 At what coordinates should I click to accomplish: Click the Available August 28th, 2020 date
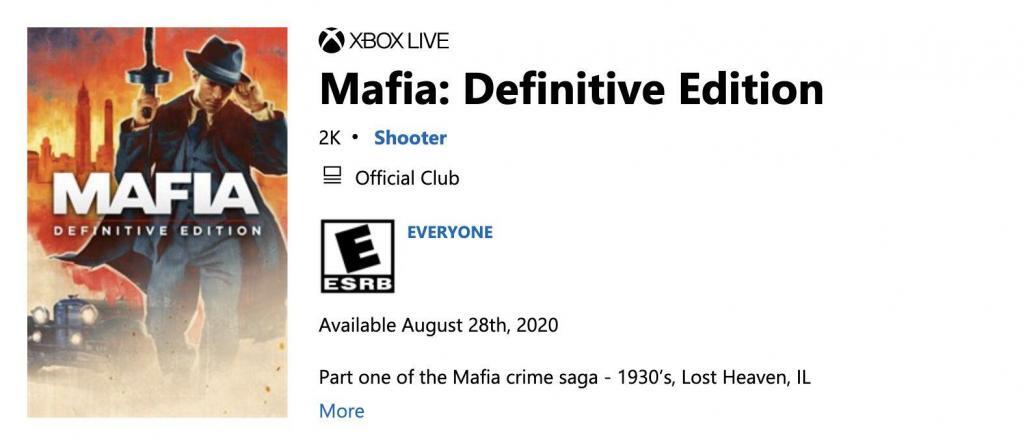pos(438,325)
